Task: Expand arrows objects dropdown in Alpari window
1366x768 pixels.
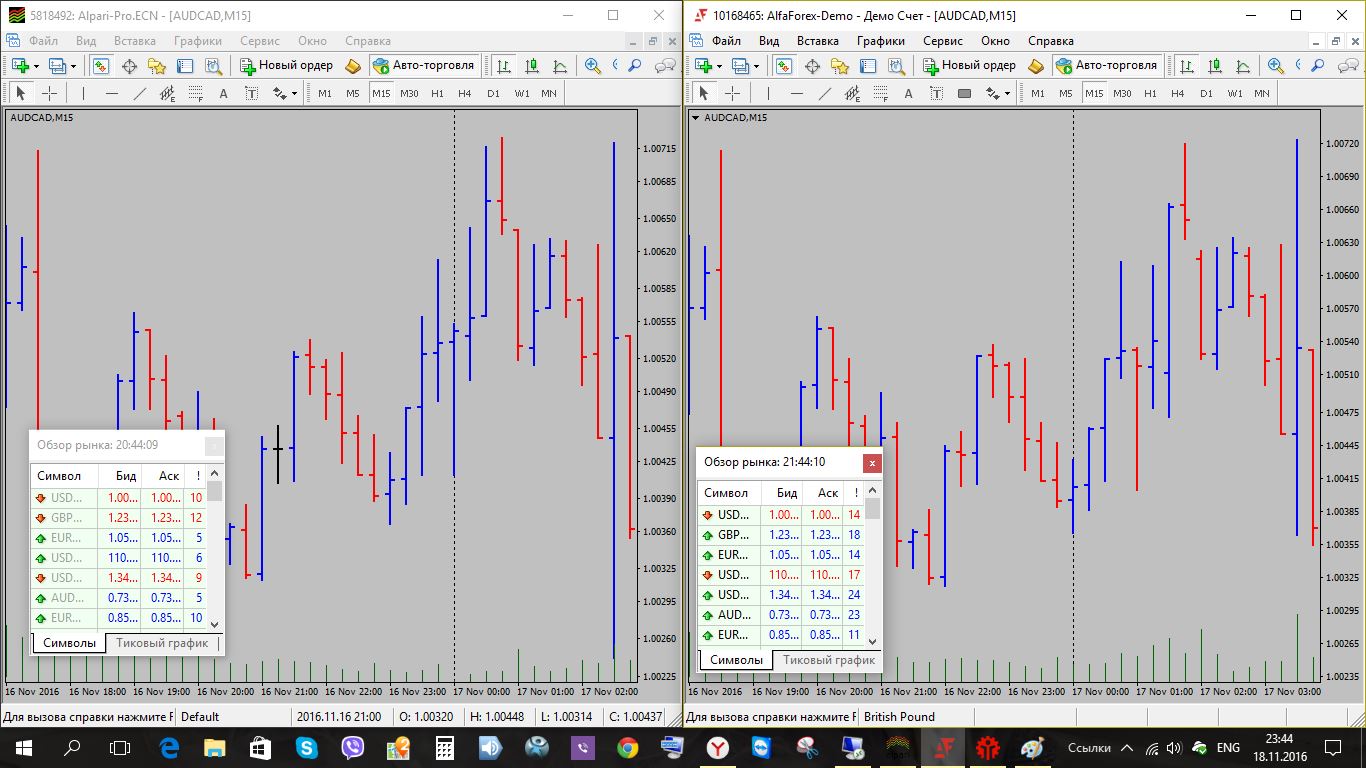Action: (x=295, y=93)
